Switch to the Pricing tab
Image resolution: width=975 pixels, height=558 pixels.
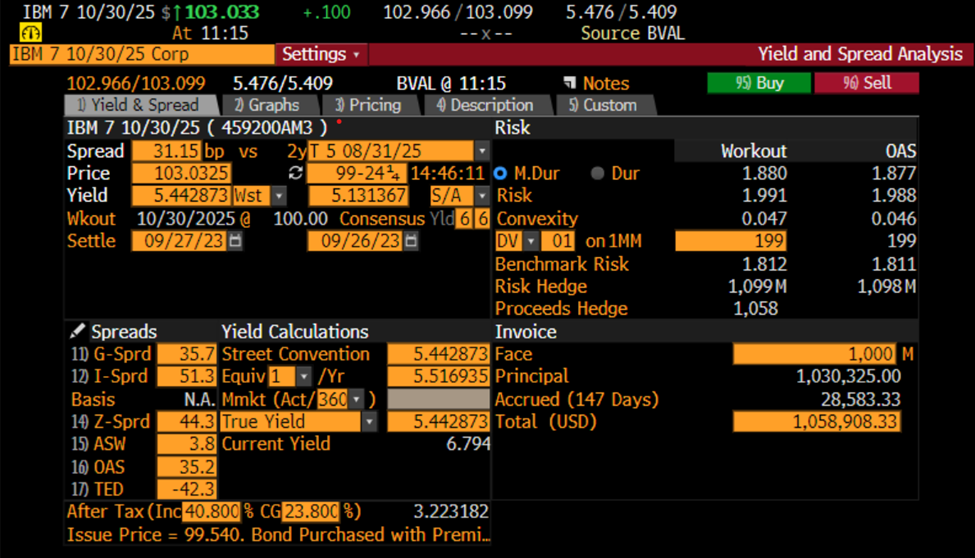371,105
